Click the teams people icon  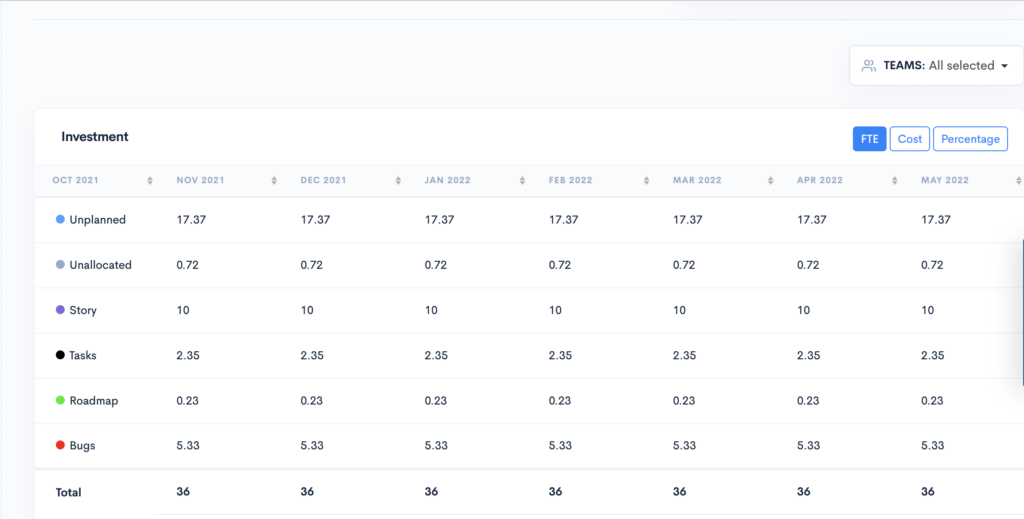[869, 65]
